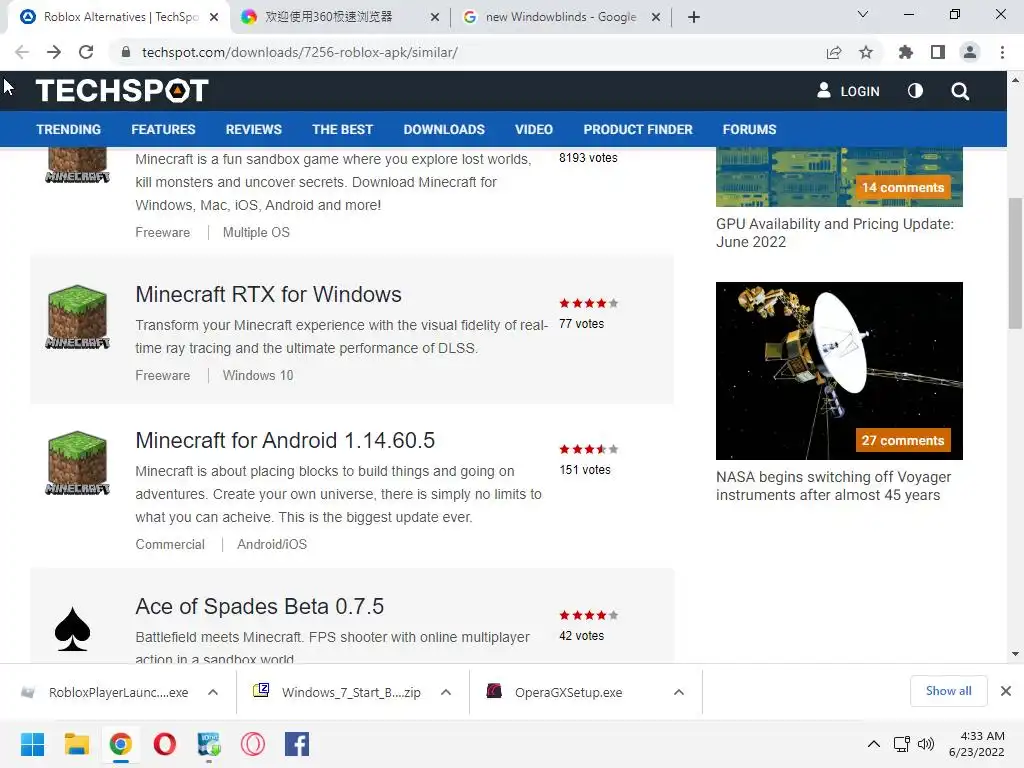1024x768 pixels.
Task: Open GPU Availability and Pricing Update headline
Action: (x=835, y=232)
